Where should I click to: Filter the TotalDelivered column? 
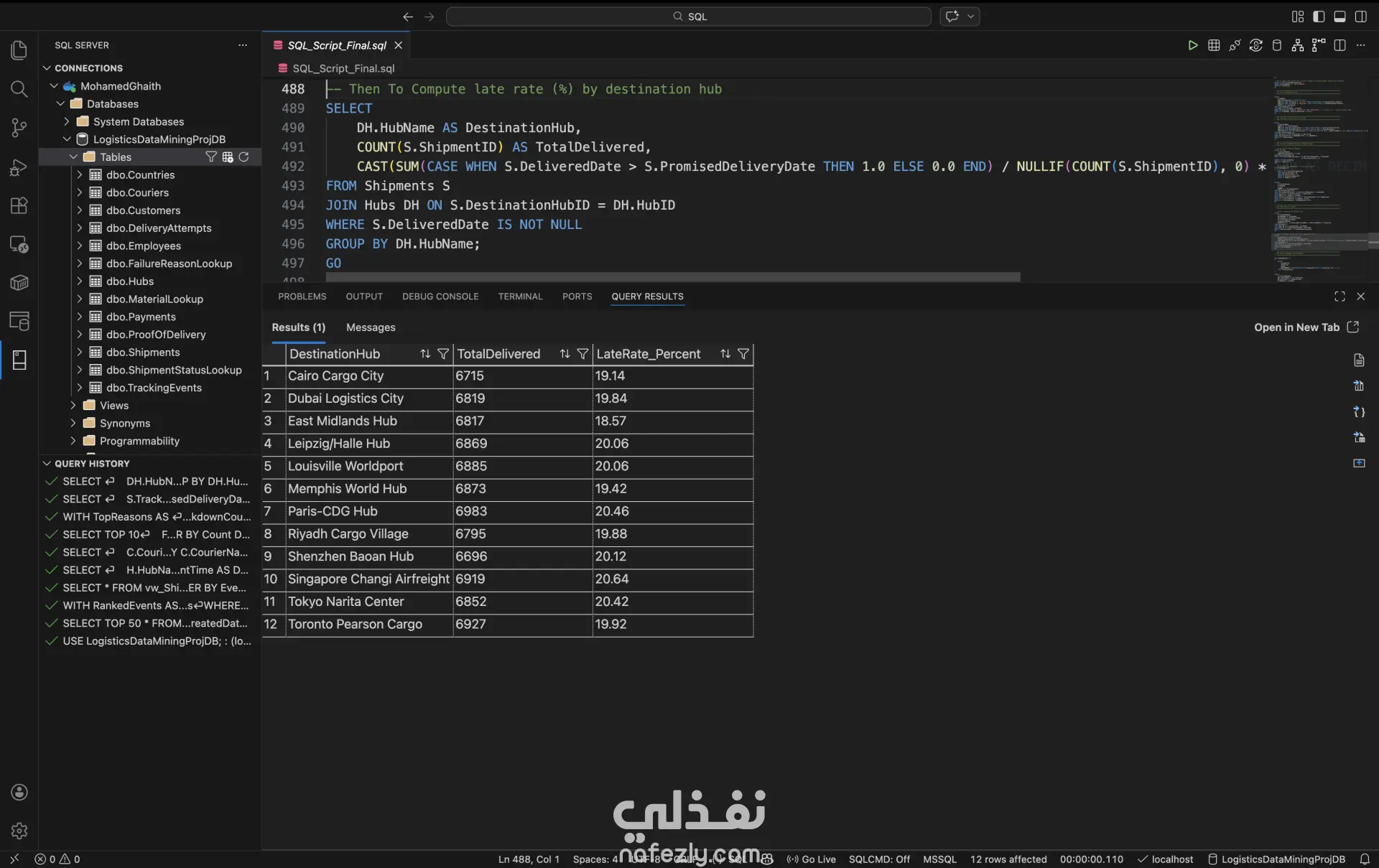point(582,354)
